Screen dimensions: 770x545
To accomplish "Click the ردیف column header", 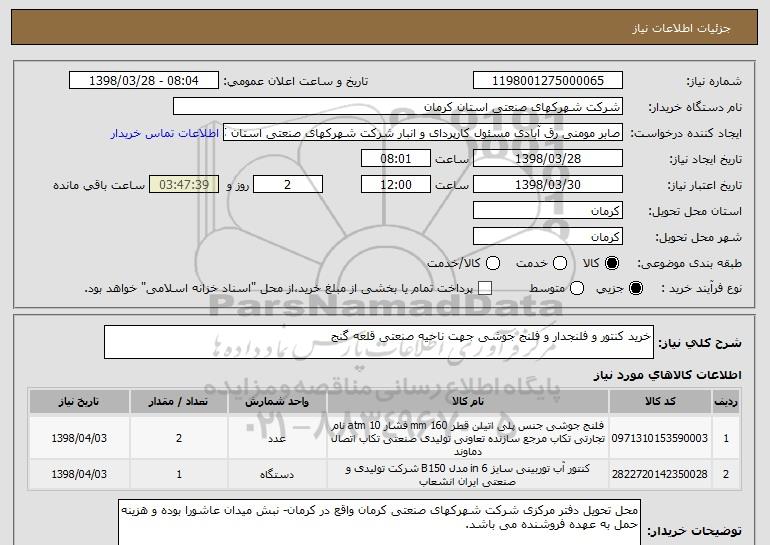I will [x=726, y=402].
